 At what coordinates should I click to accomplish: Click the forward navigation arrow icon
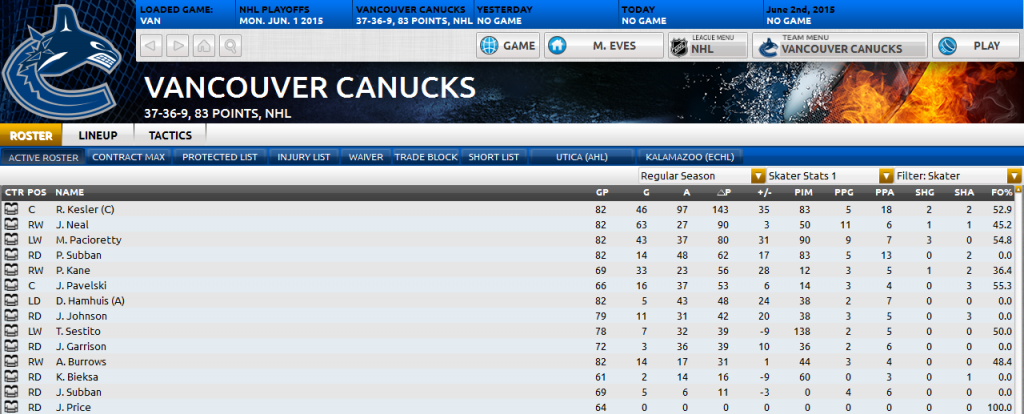pos(178,46)
